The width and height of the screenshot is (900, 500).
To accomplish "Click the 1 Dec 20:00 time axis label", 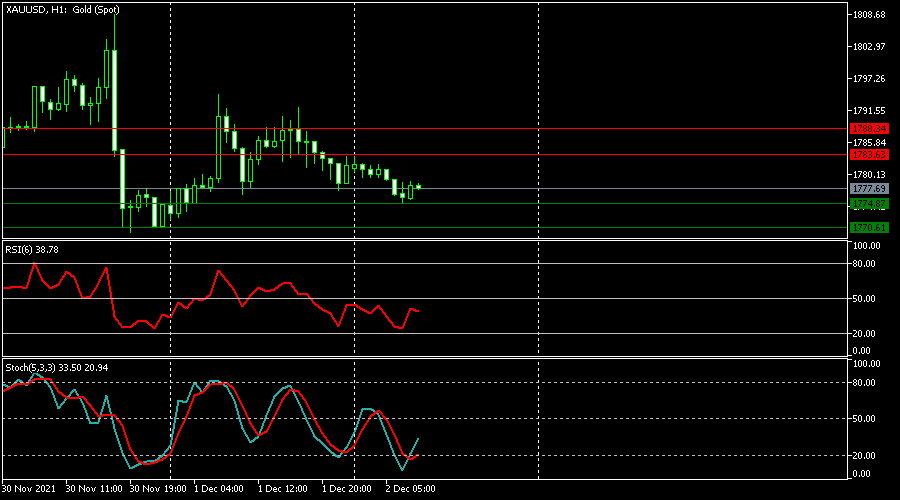I will pos(347,489).
